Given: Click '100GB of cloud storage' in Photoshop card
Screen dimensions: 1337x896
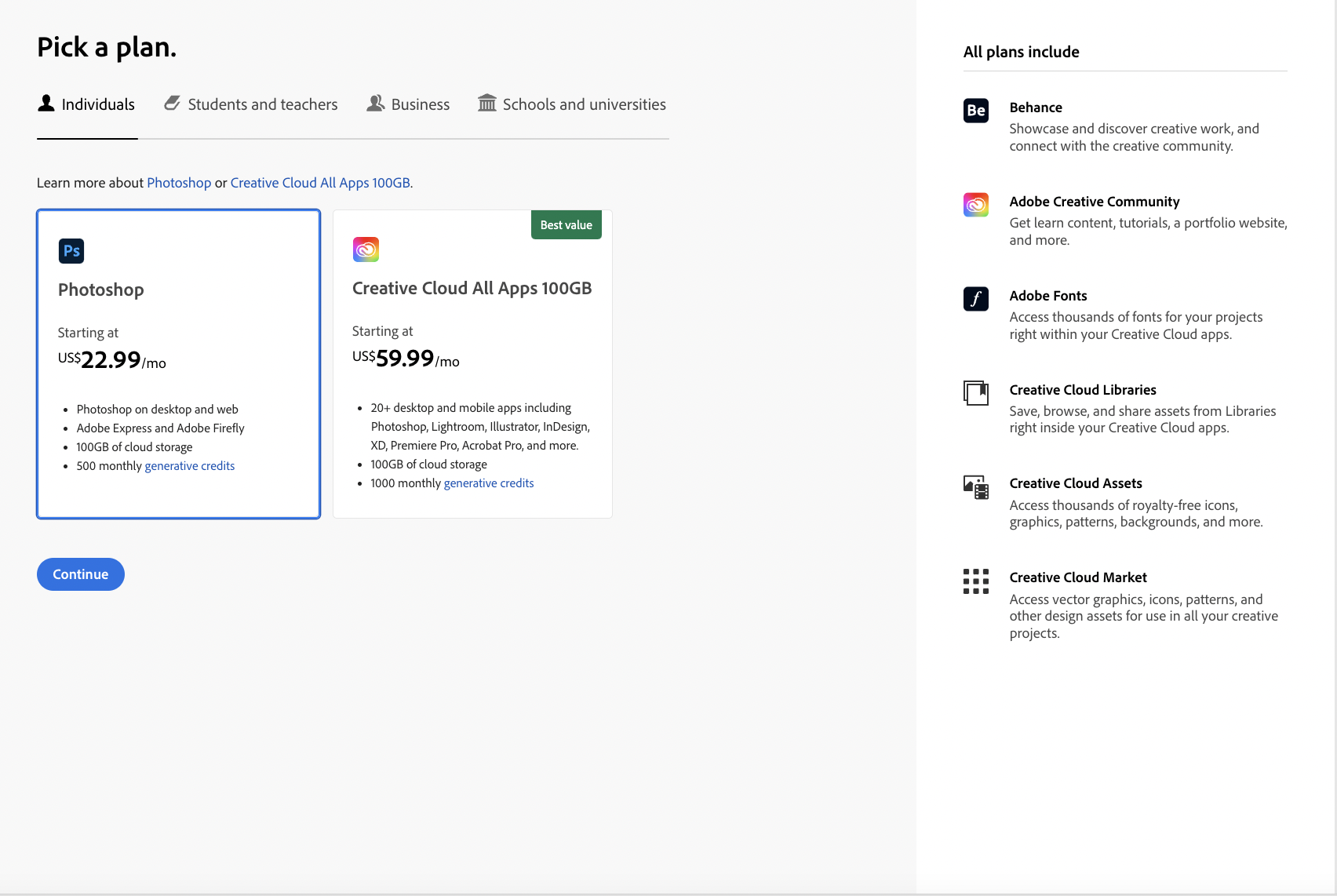Looking at the screenshot, I should click(134, 447).
